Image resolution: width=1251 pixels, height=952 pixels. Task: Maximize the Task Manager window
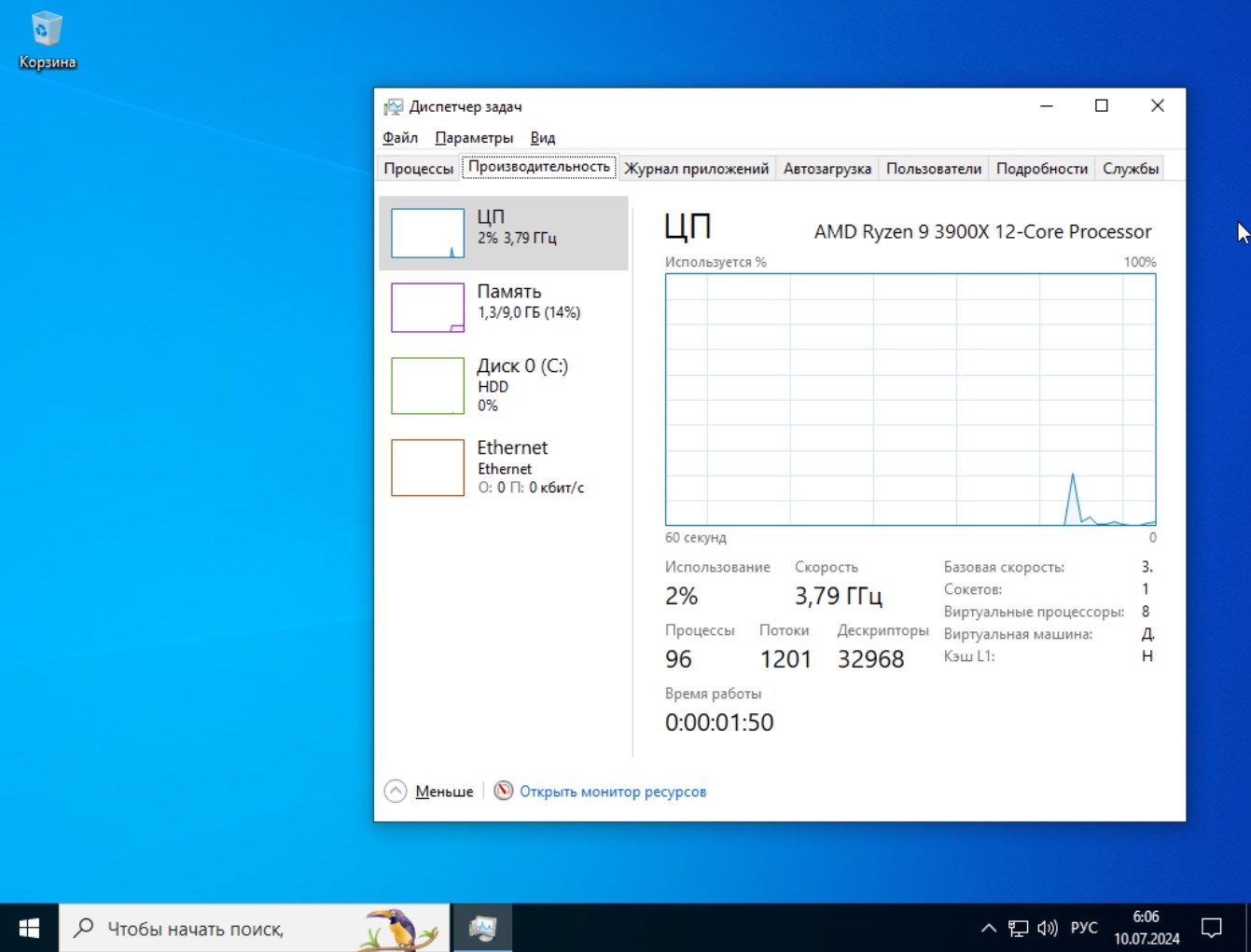1102,106
